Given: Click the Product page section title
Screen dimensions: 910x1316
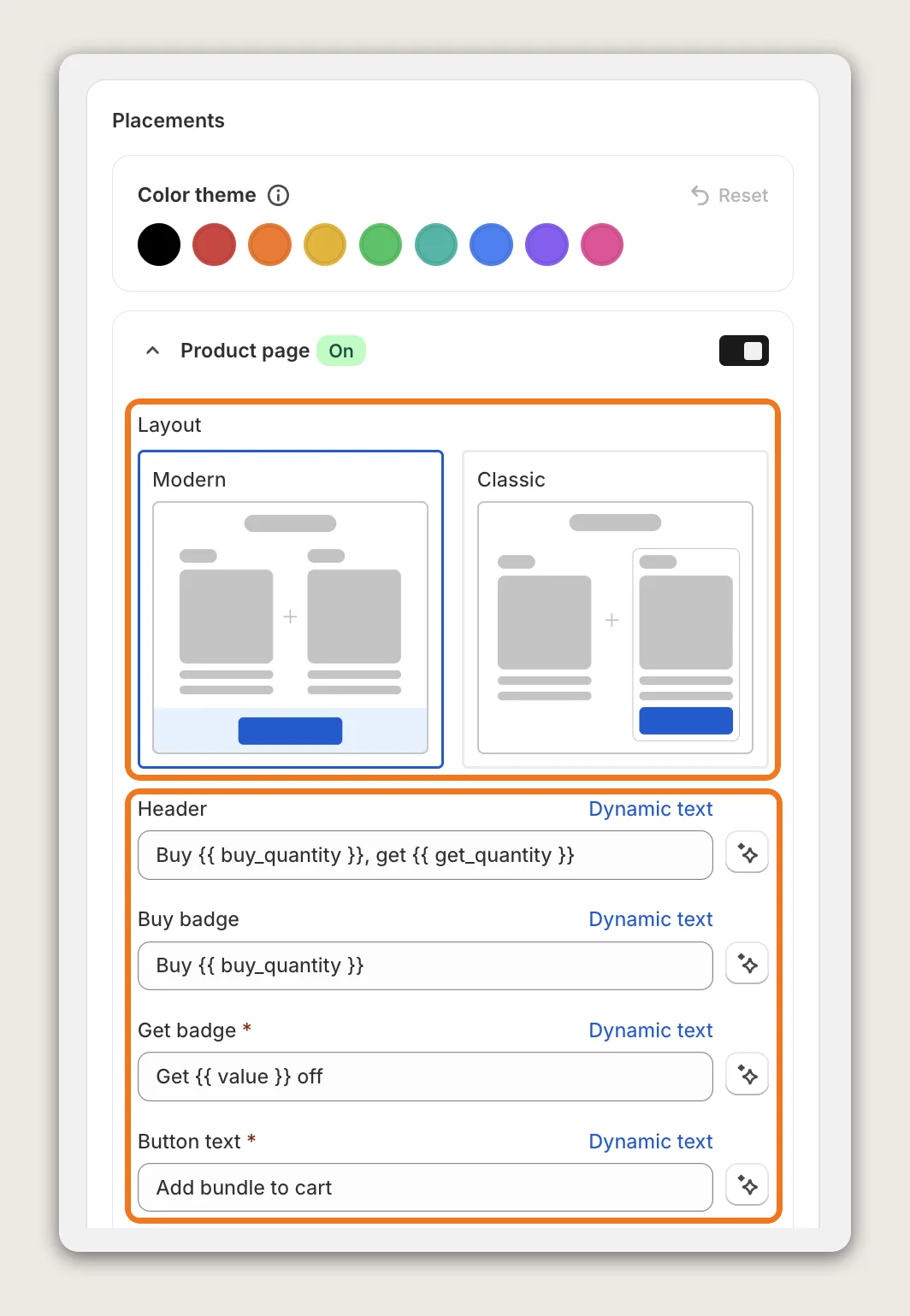Looking at the screenshot, I should 245,351.
